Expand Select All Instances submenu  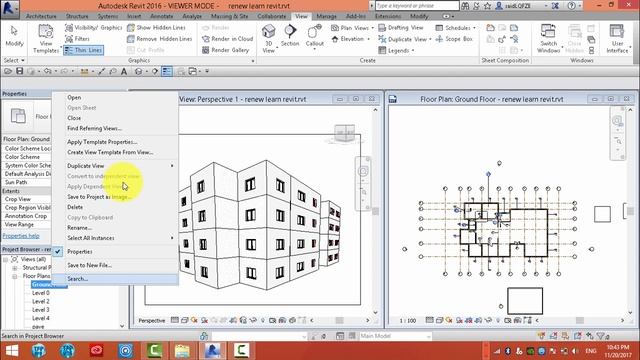point(115,238)
